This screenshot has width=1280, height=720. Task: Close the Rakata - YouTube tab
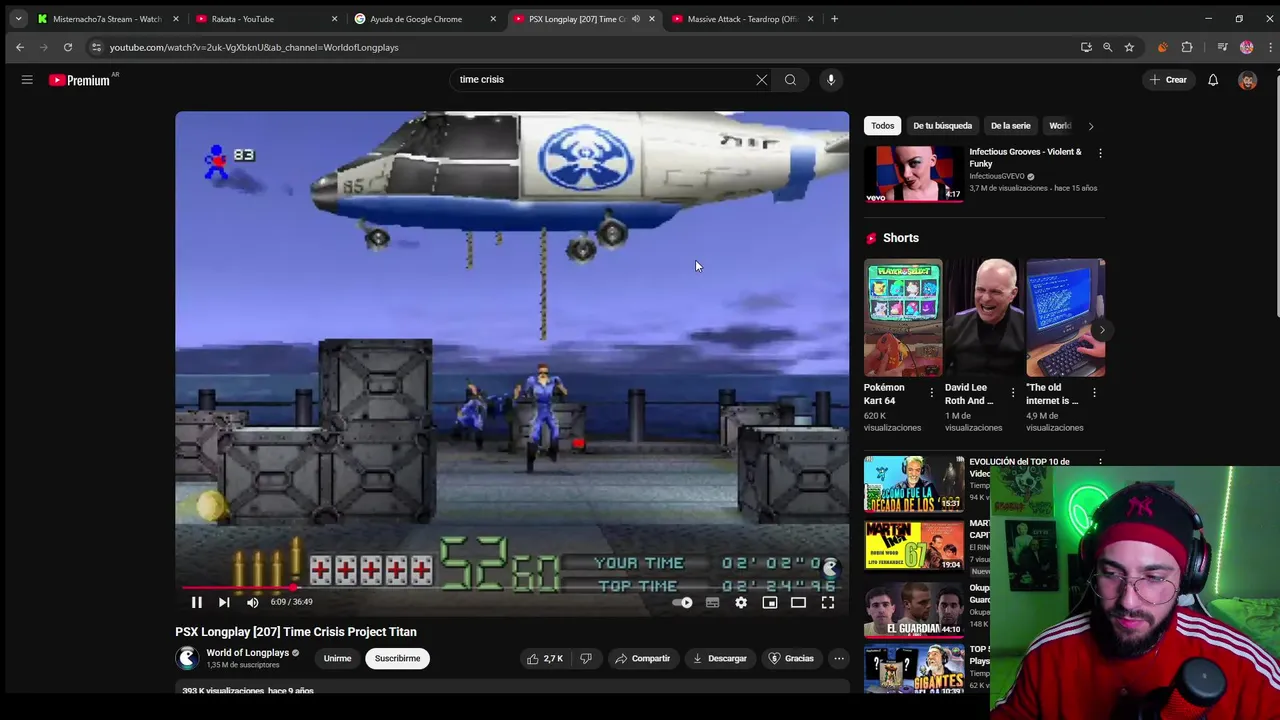tap(334, 19)
